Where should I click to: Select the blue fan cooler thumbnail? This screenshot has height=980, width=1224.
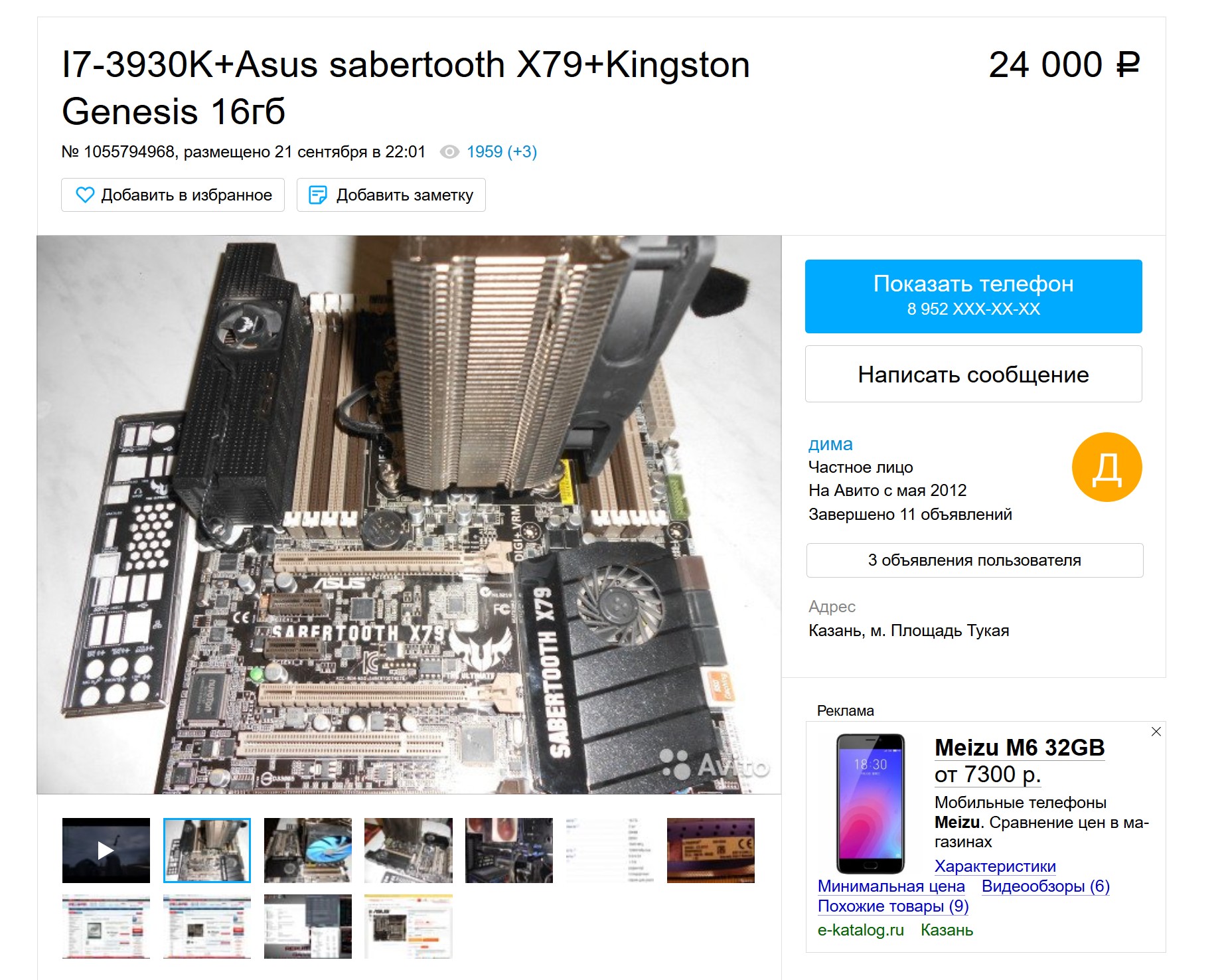(308, 851)
